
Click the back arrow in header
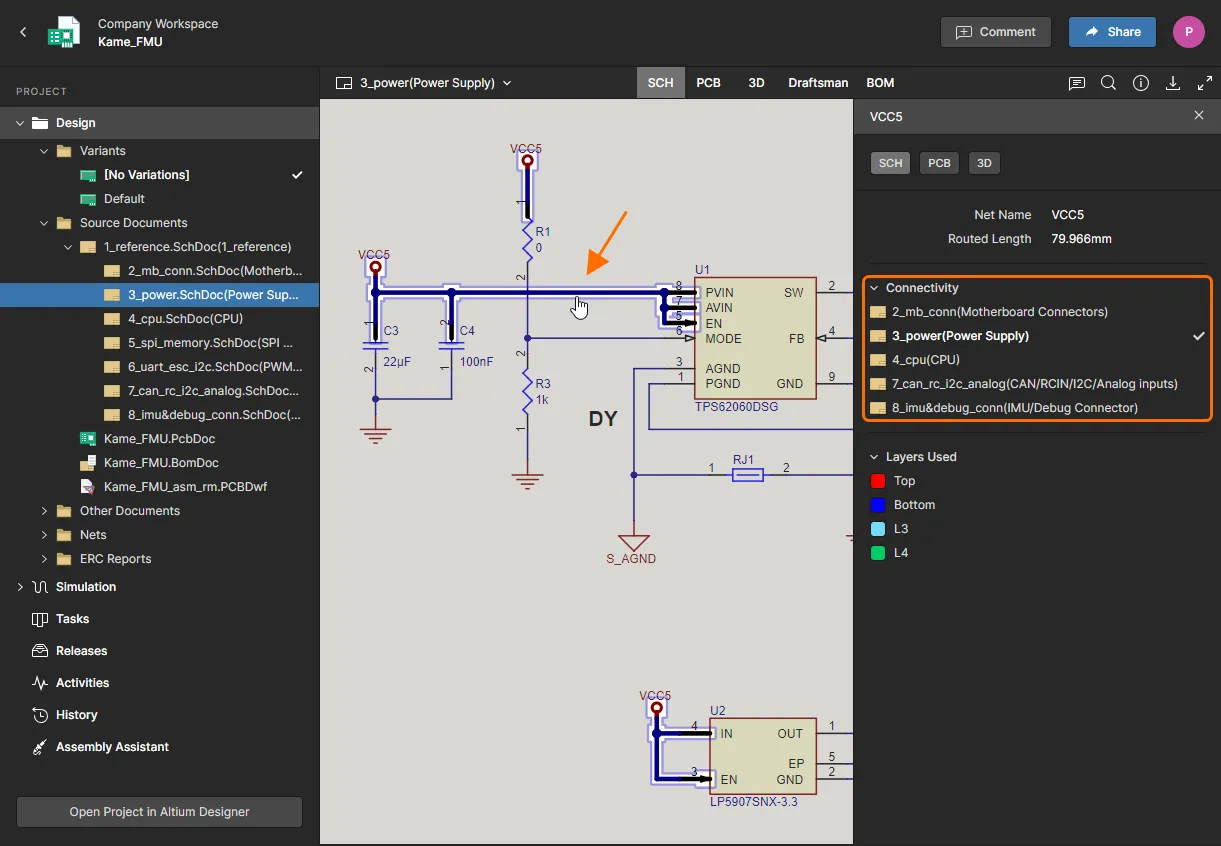point(23,32)
